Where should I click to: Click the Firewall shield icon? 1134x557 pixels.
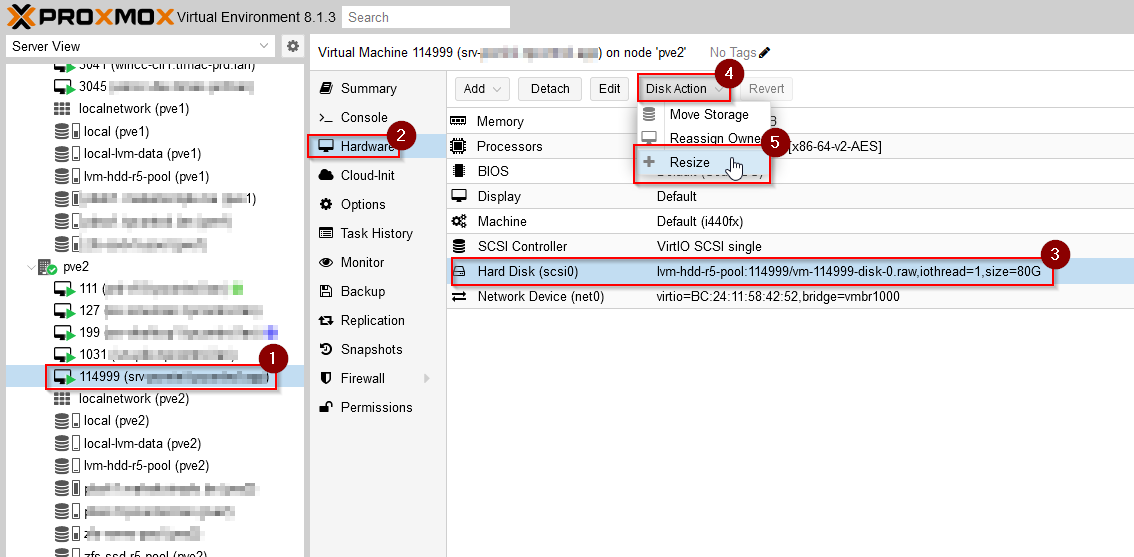click(x=325, y=378)
